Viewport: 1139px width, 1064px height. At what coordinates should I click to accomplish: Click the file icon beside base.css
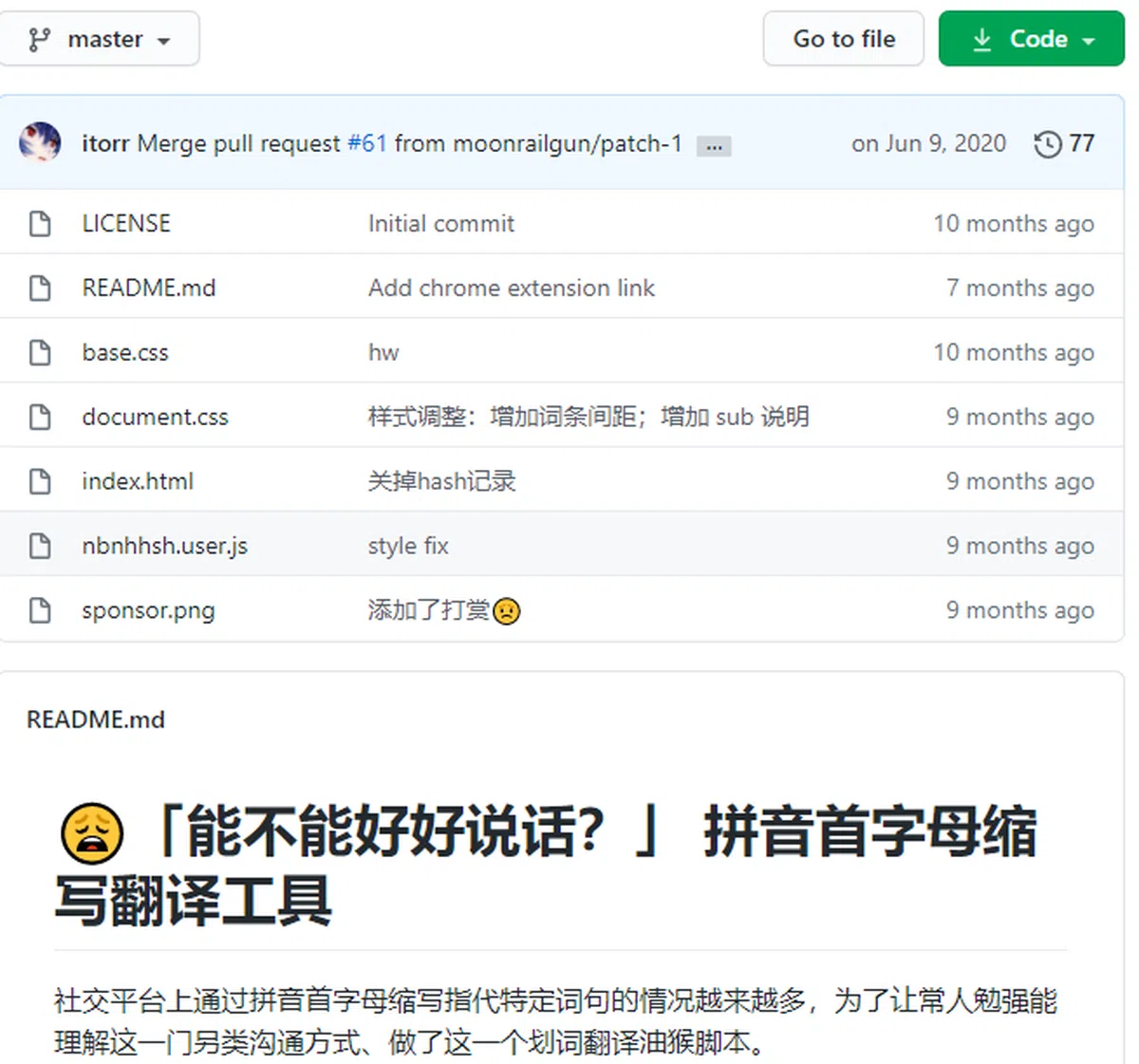click(40, 352)
